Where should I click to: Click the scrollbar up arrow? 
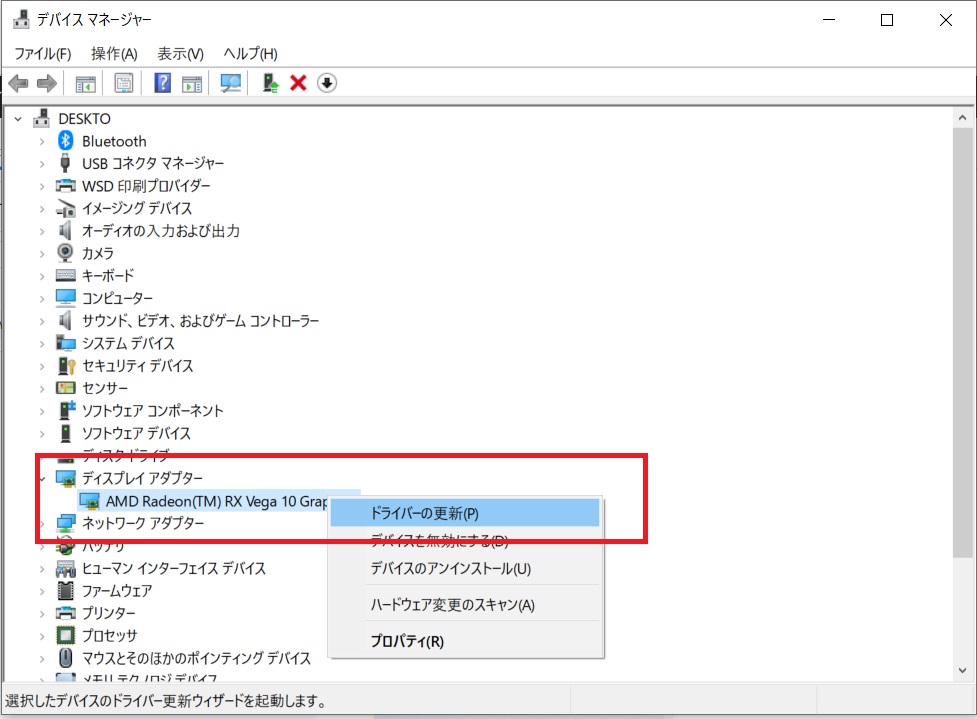tap(963, 117)
